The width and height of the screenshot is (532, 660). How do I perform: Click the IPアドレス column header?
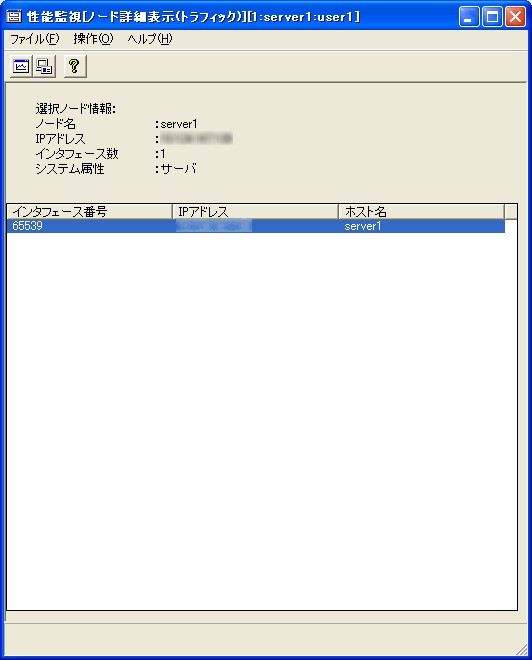tap(255, 211)
